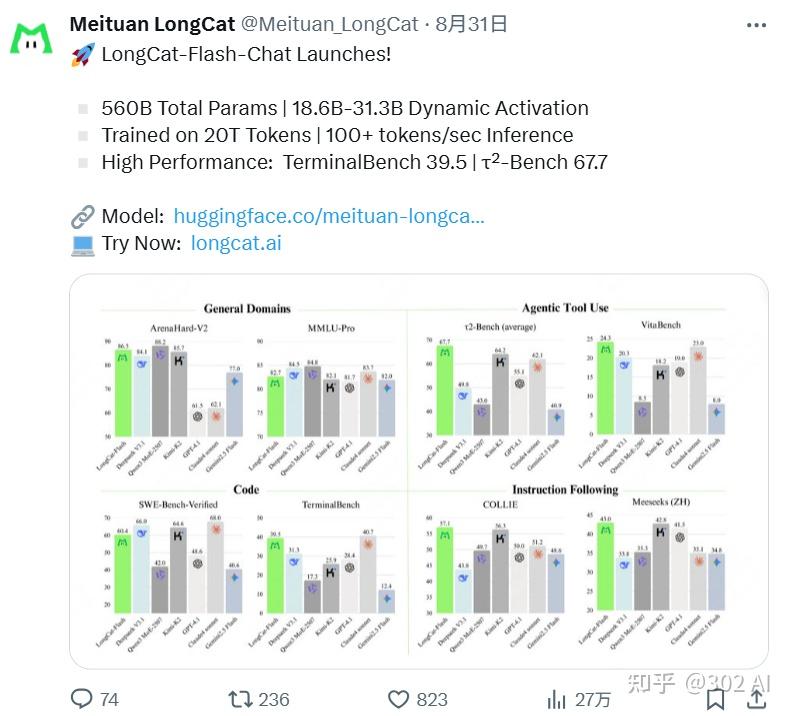The image size is (791, 716).
Task: Click the 236 reposts count
Action: tap(273, 699)
